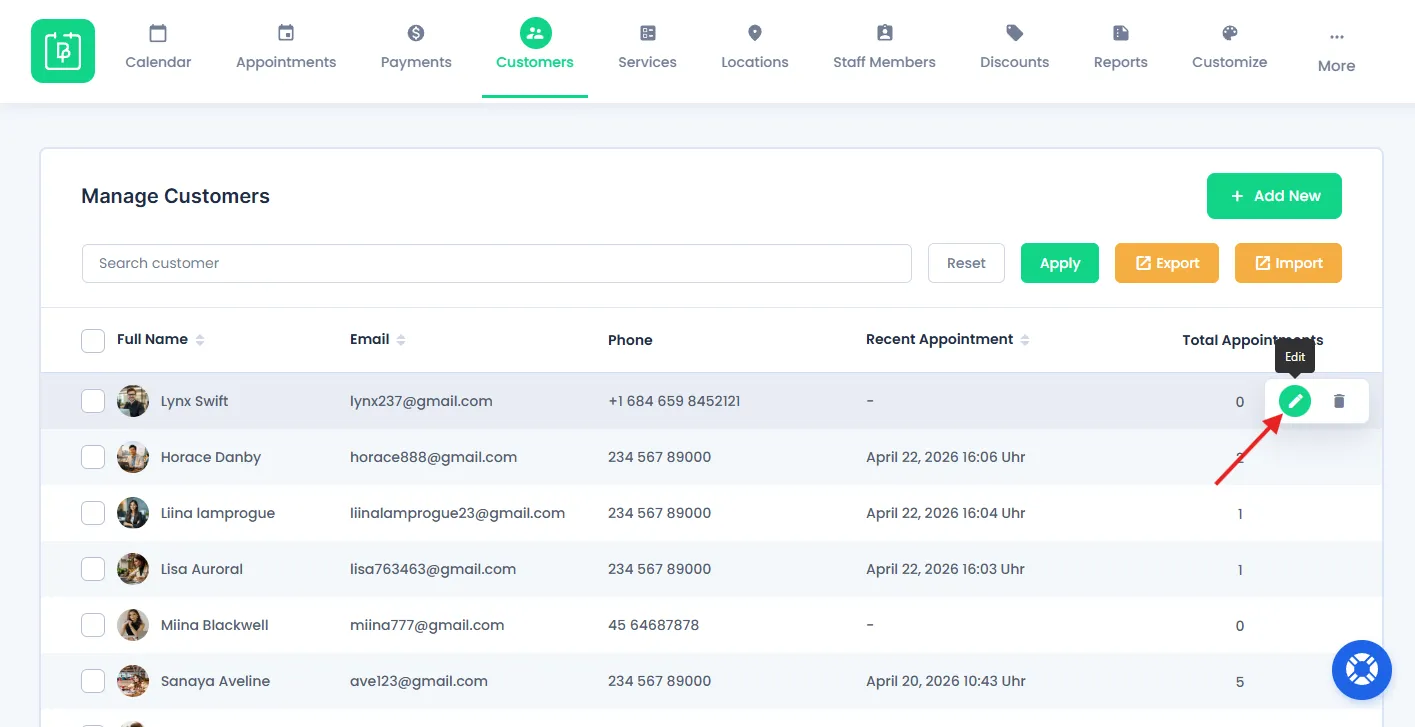Click April 20, 2026 10:43 Uhr
The image size is (1415, 727).
[x=946, y=681]
